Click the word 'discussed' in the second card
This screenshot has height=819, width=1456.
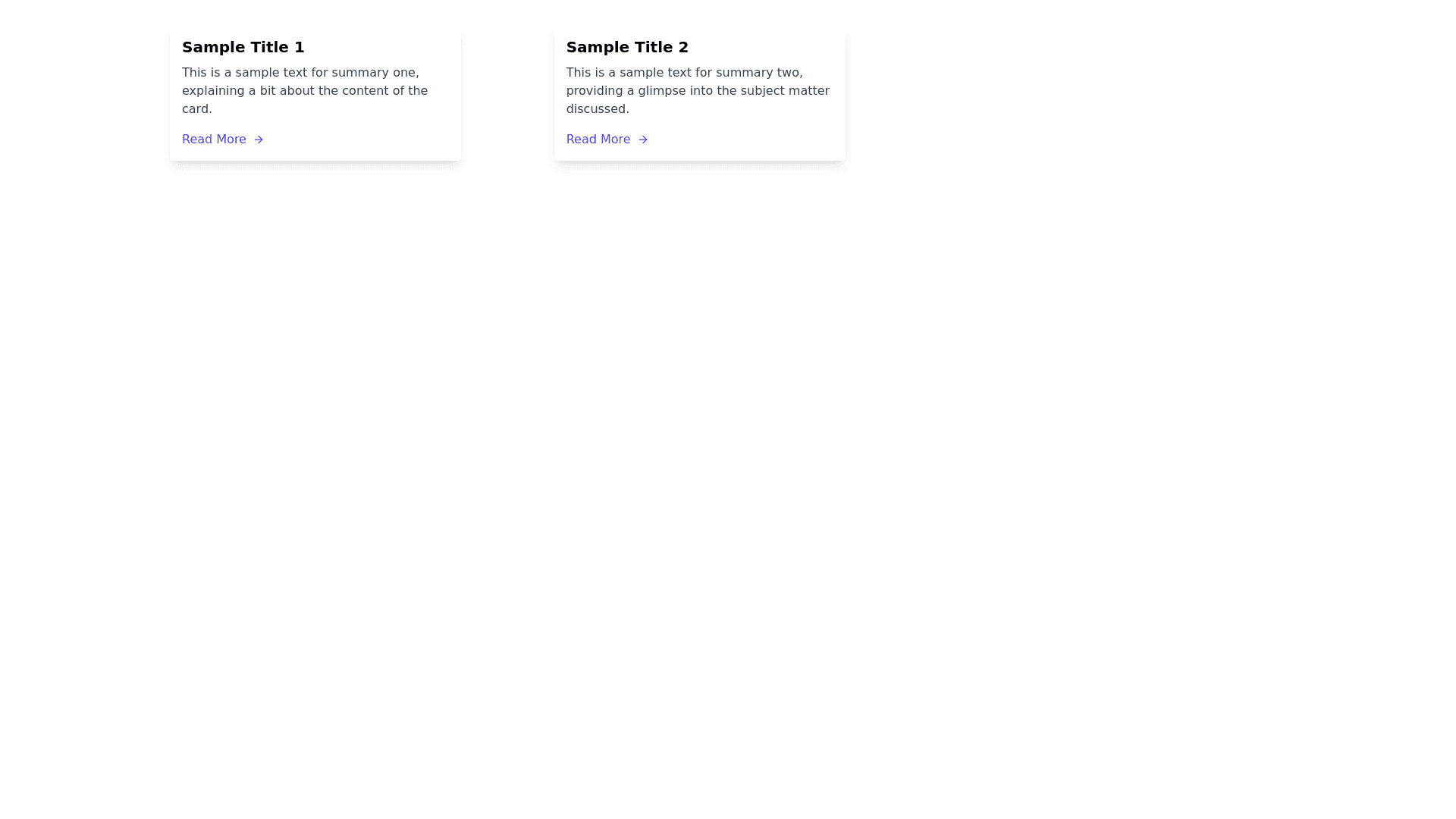[x=597, y=108]
